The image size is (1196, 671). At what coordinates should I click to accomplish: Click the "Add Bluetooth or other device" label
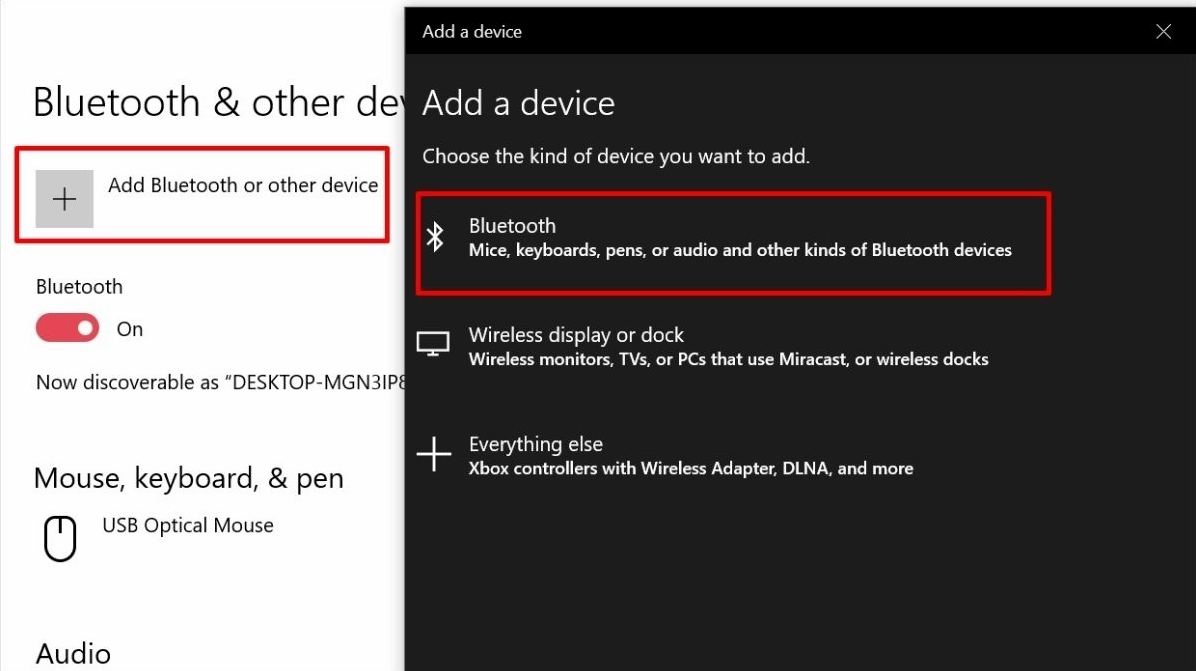243,185
